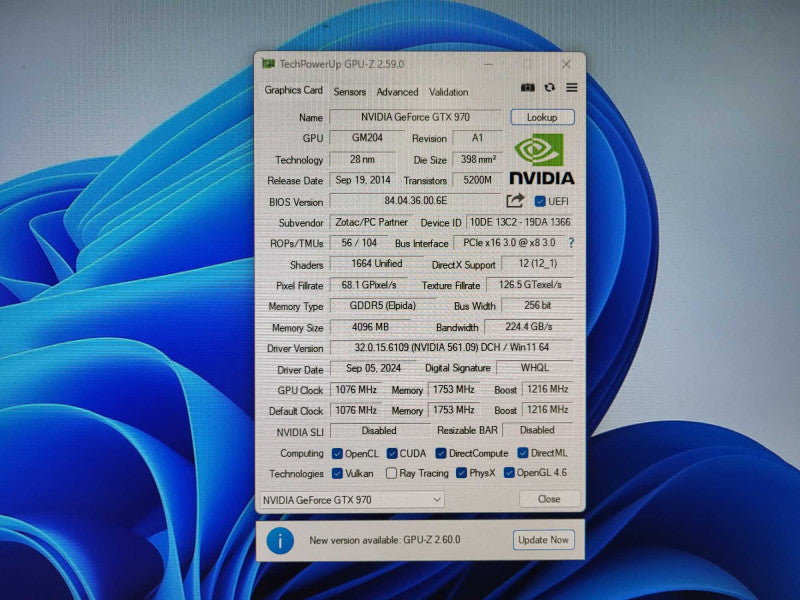
Task: Click the Lookup button
Action: pos(542,117)
